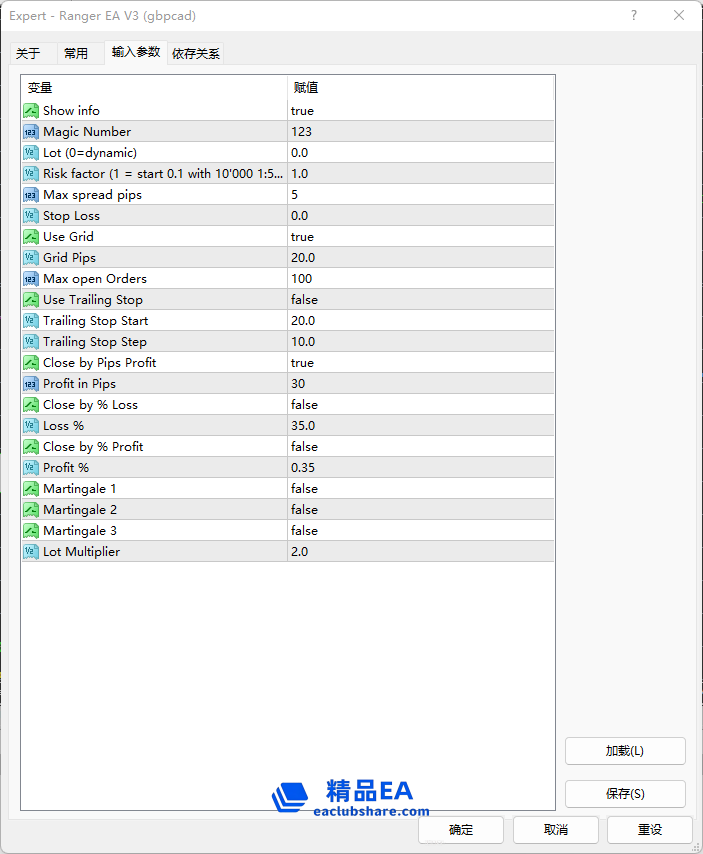Select the Use Trailing Stop false value
Image resolution: width=703 pixels, height=854 pixels.
coord(420,300)
